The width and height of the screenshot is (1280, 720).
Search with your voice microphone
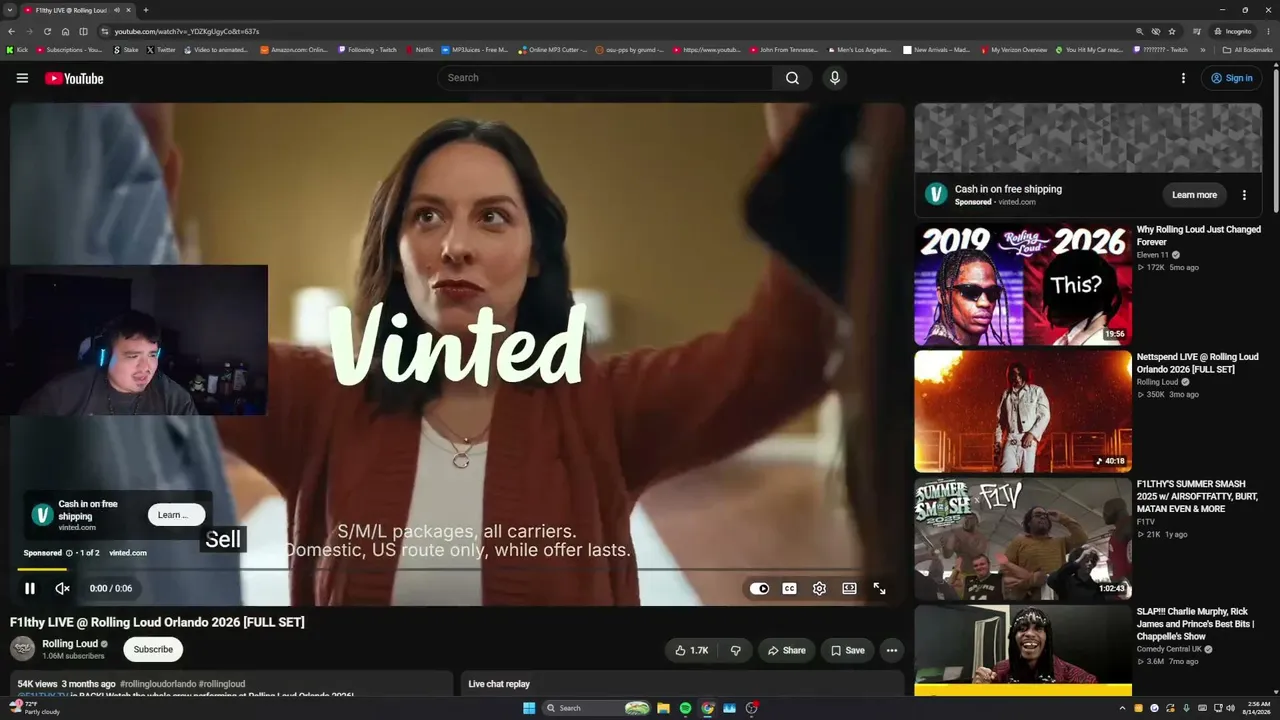coord(834,78)
